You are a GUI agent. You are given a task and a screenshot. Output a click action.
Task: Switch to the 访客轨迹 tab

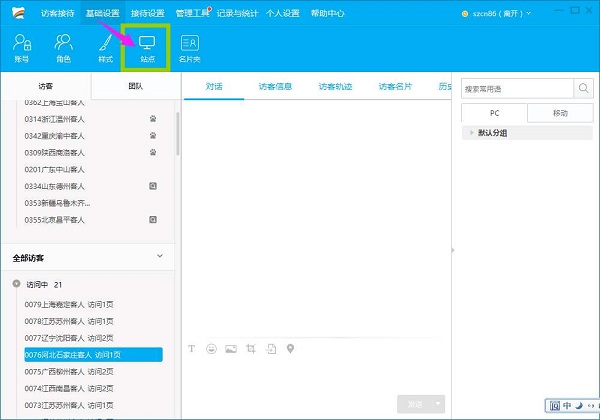(335, 86)
